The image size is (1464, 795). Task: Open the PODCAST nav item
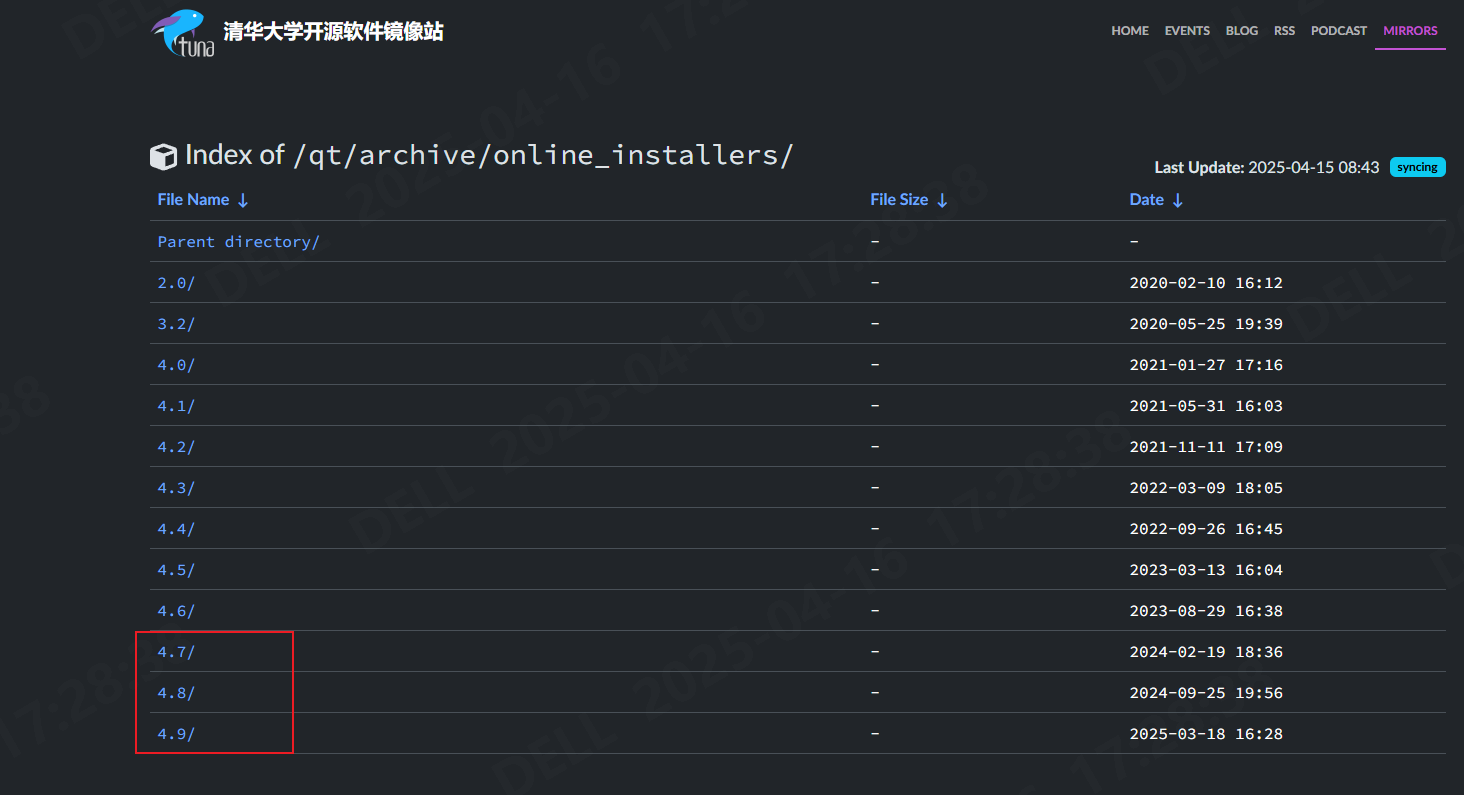click(x=1339, y=31)
